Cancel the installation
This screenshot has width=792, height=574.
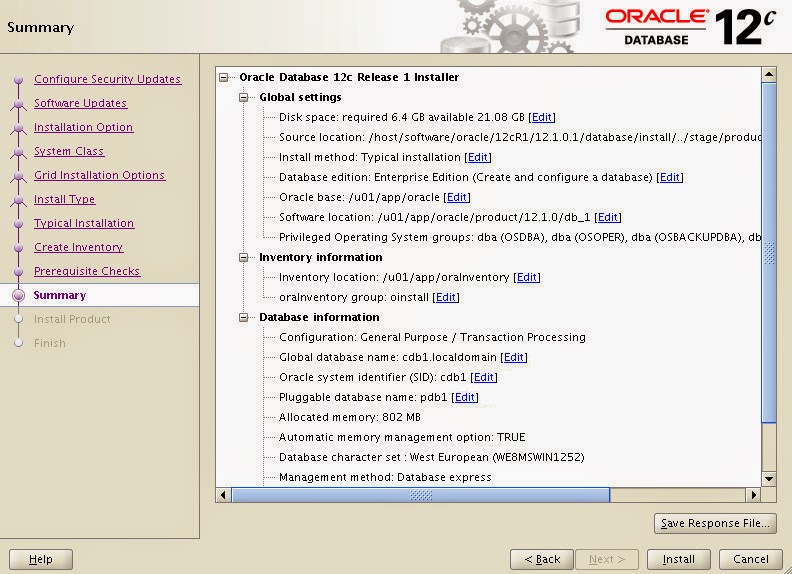coord(751,559)
